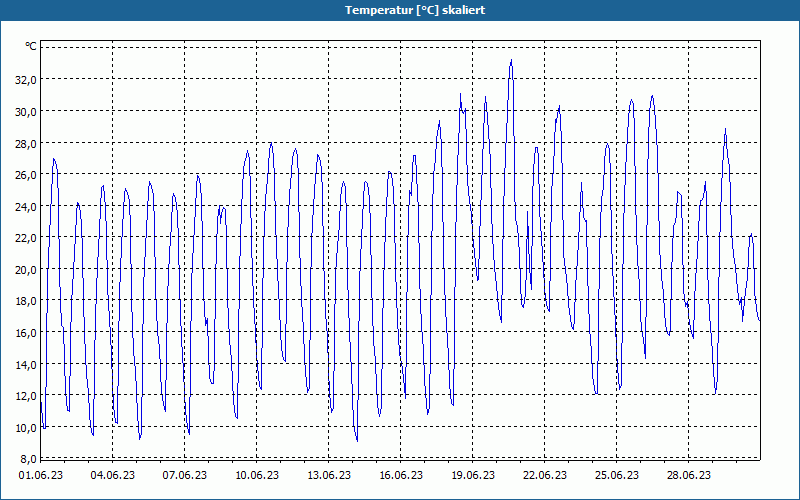Click the 28.06.23 date label
The width and height of the screenshot is (800, 500).
(688, 476)
